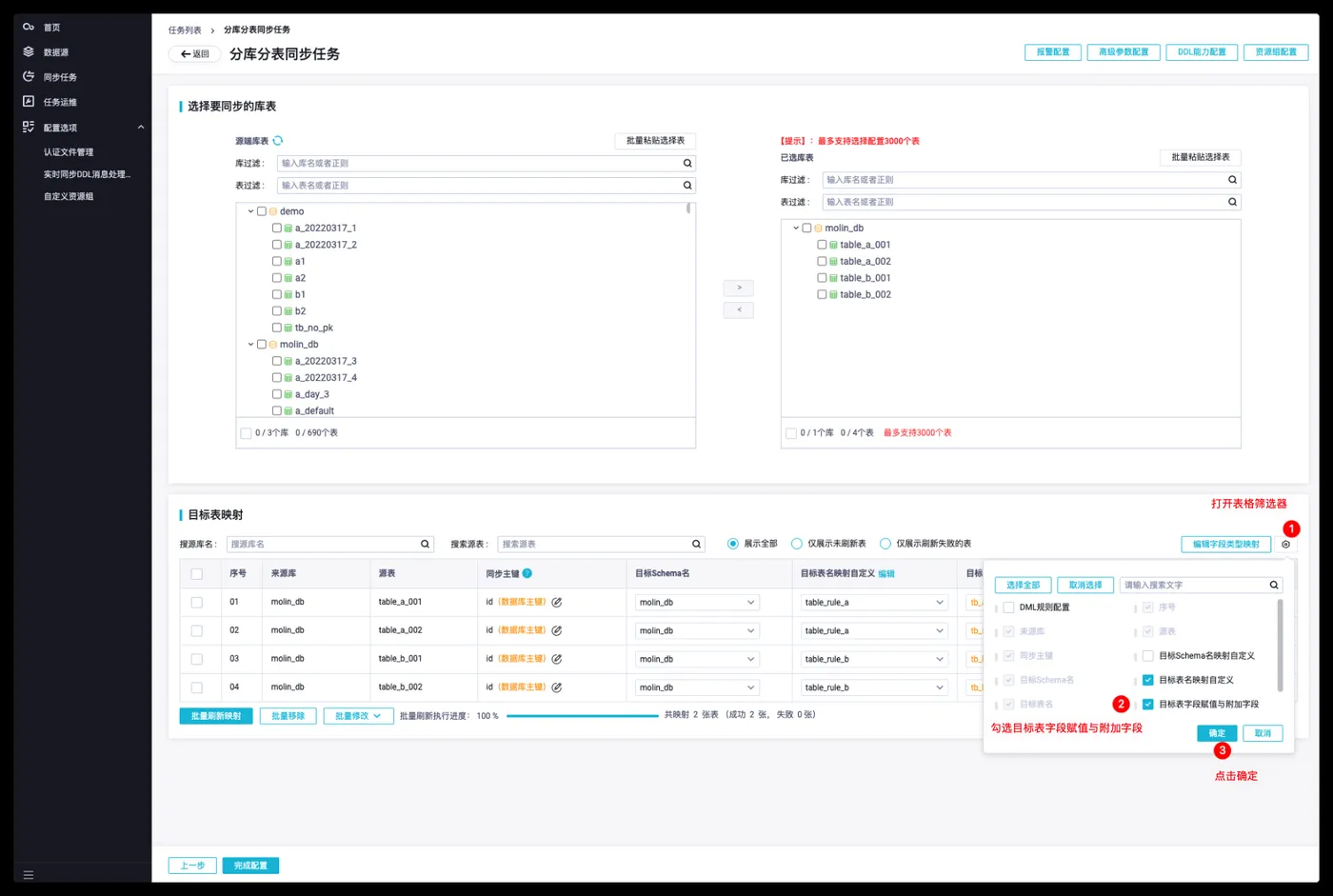Click the 同步任务 sync task sidebar icon
The height and width of the screenshot is (896, 1333).
29,76
